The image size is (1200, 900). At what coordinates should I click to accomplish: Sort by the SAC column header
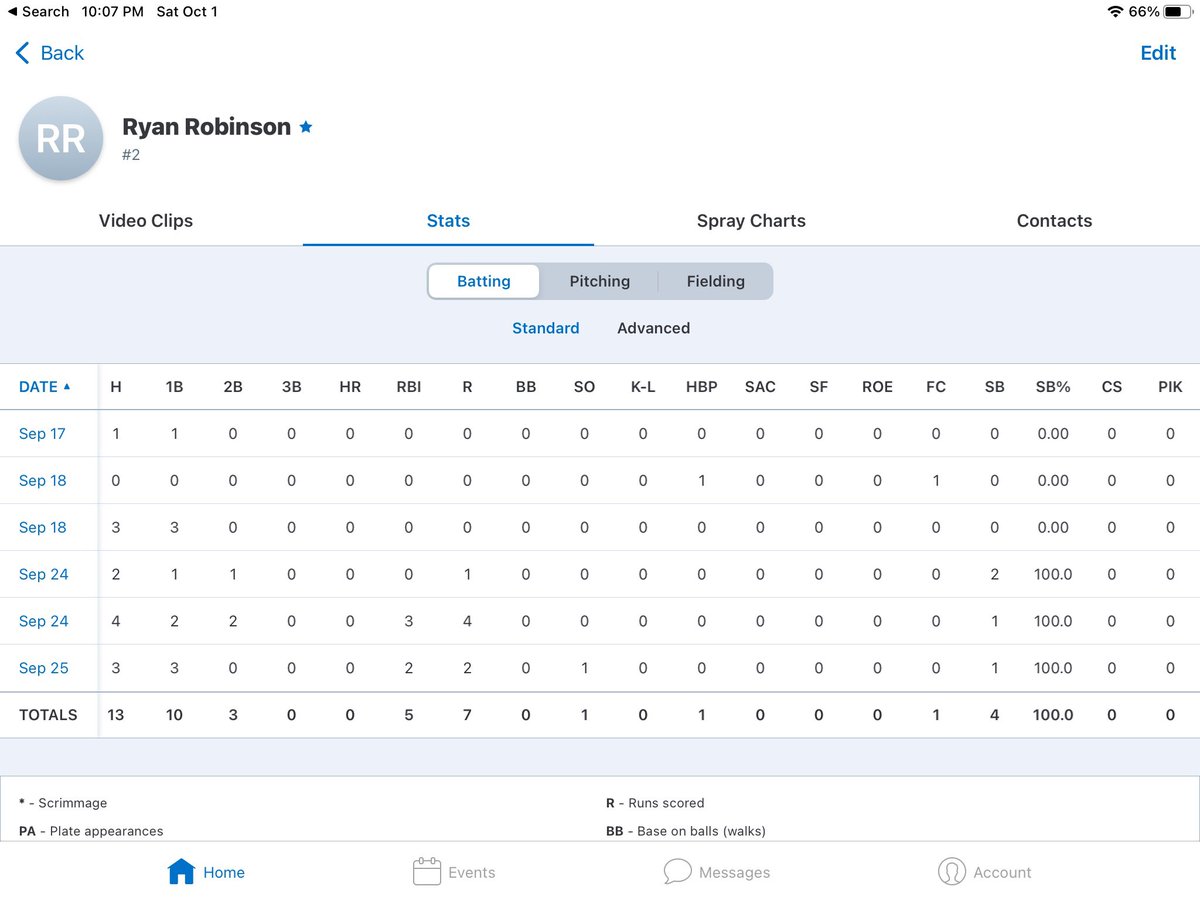click(760, 387)
